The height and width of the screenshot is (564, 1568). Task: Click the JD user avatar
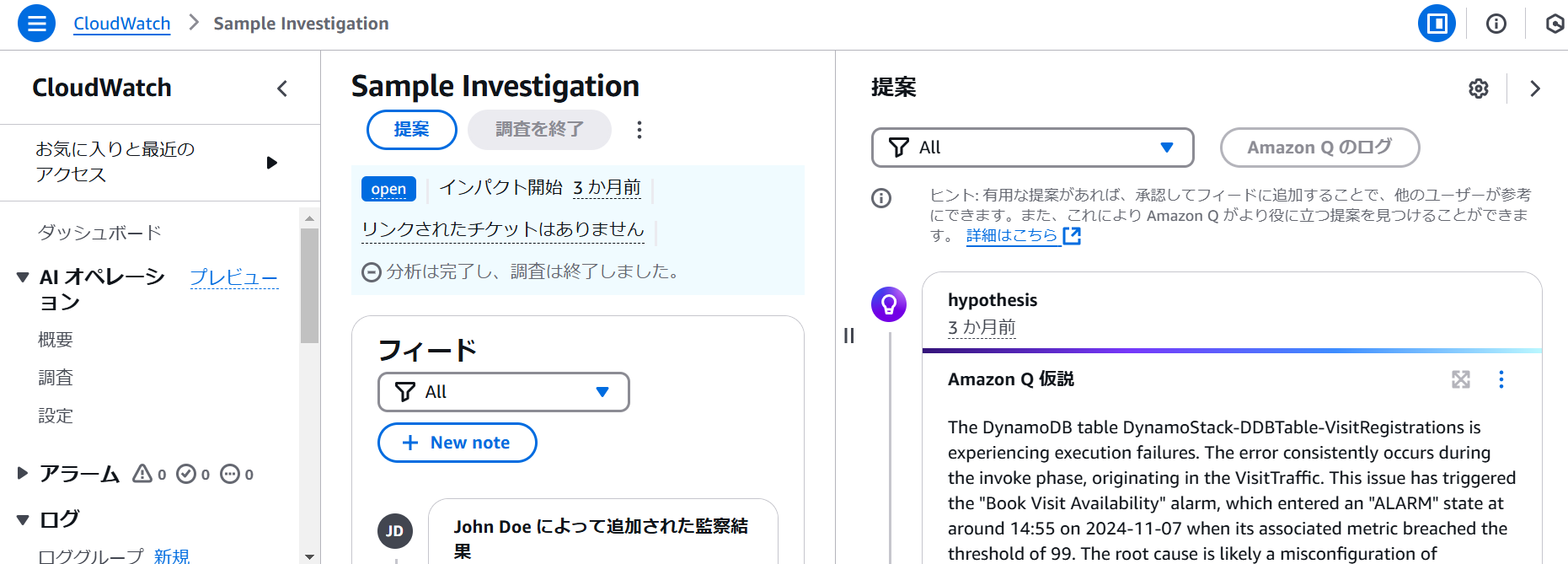click(x=395, y=531)
